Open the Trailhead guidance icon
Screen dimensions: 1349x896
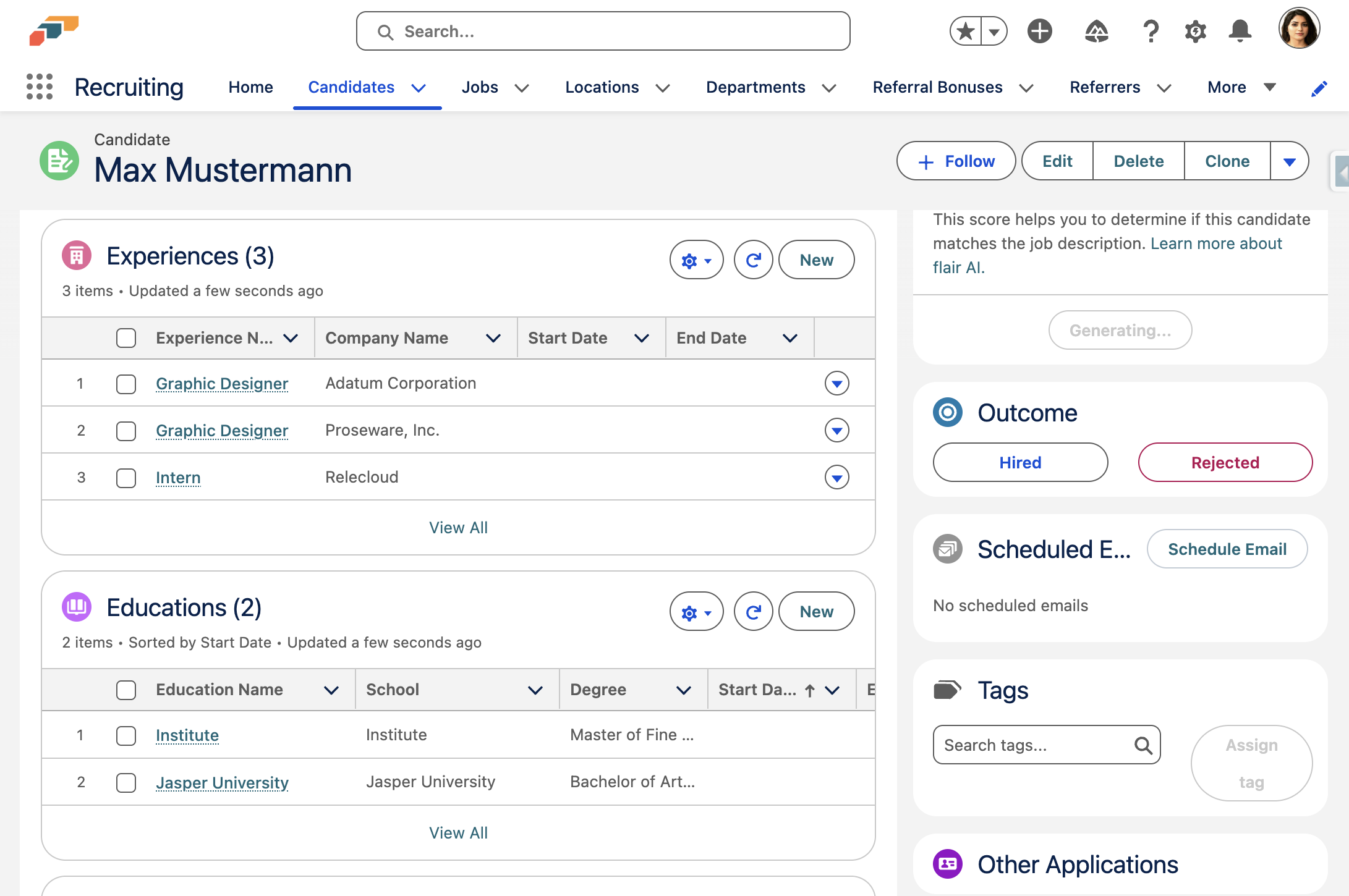1096,31
